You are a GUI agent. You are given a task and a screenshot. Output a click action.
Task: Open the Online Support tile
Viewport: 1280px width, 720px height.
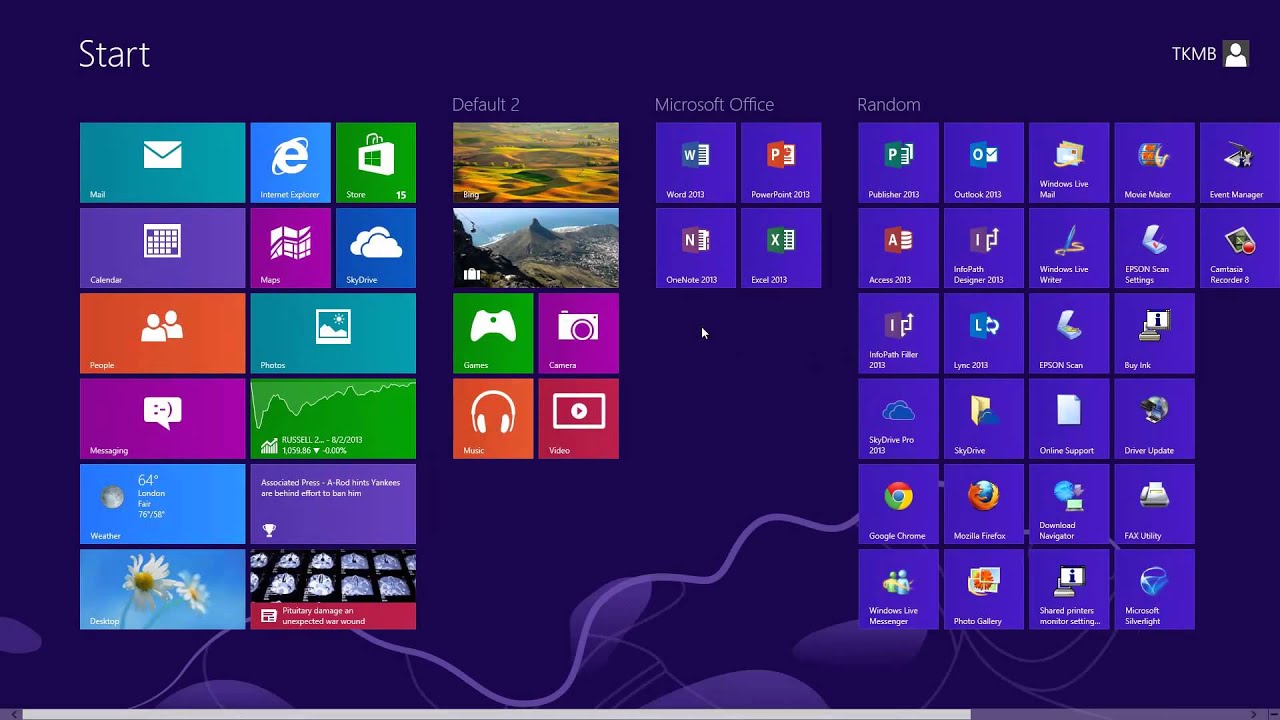click(1069, 419)
